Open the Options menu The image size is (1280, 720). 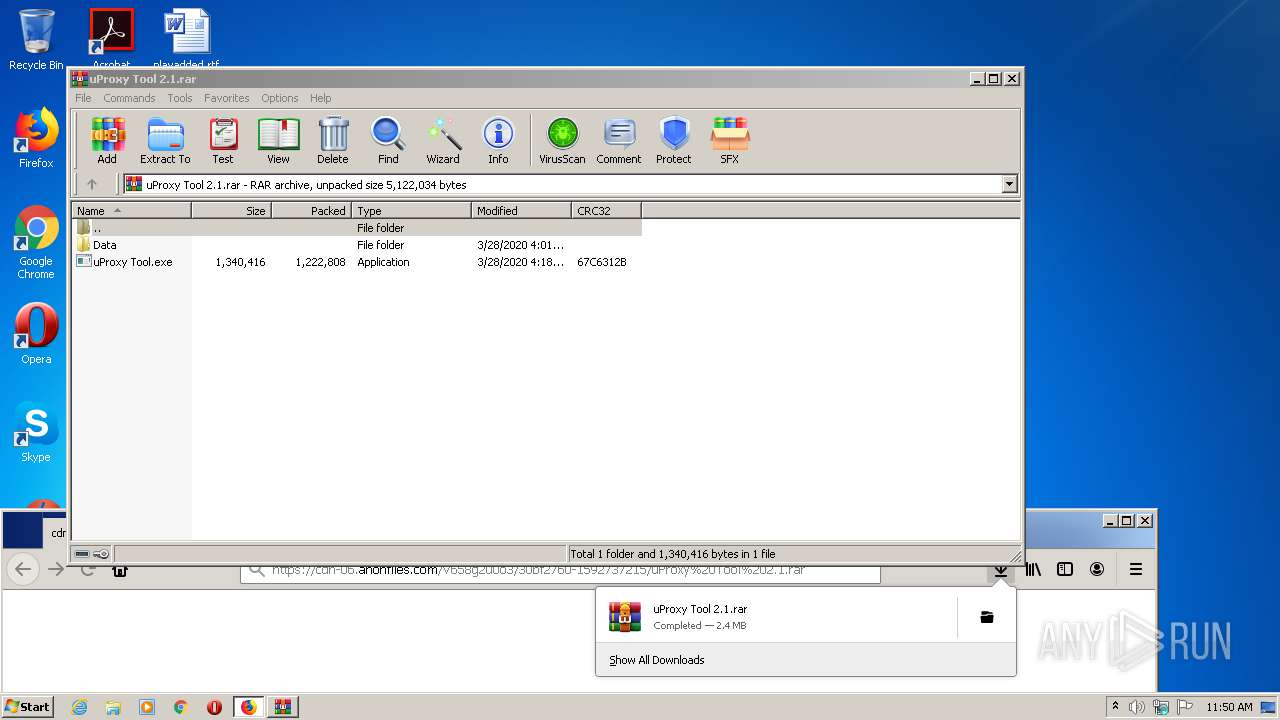click(280, 98)
